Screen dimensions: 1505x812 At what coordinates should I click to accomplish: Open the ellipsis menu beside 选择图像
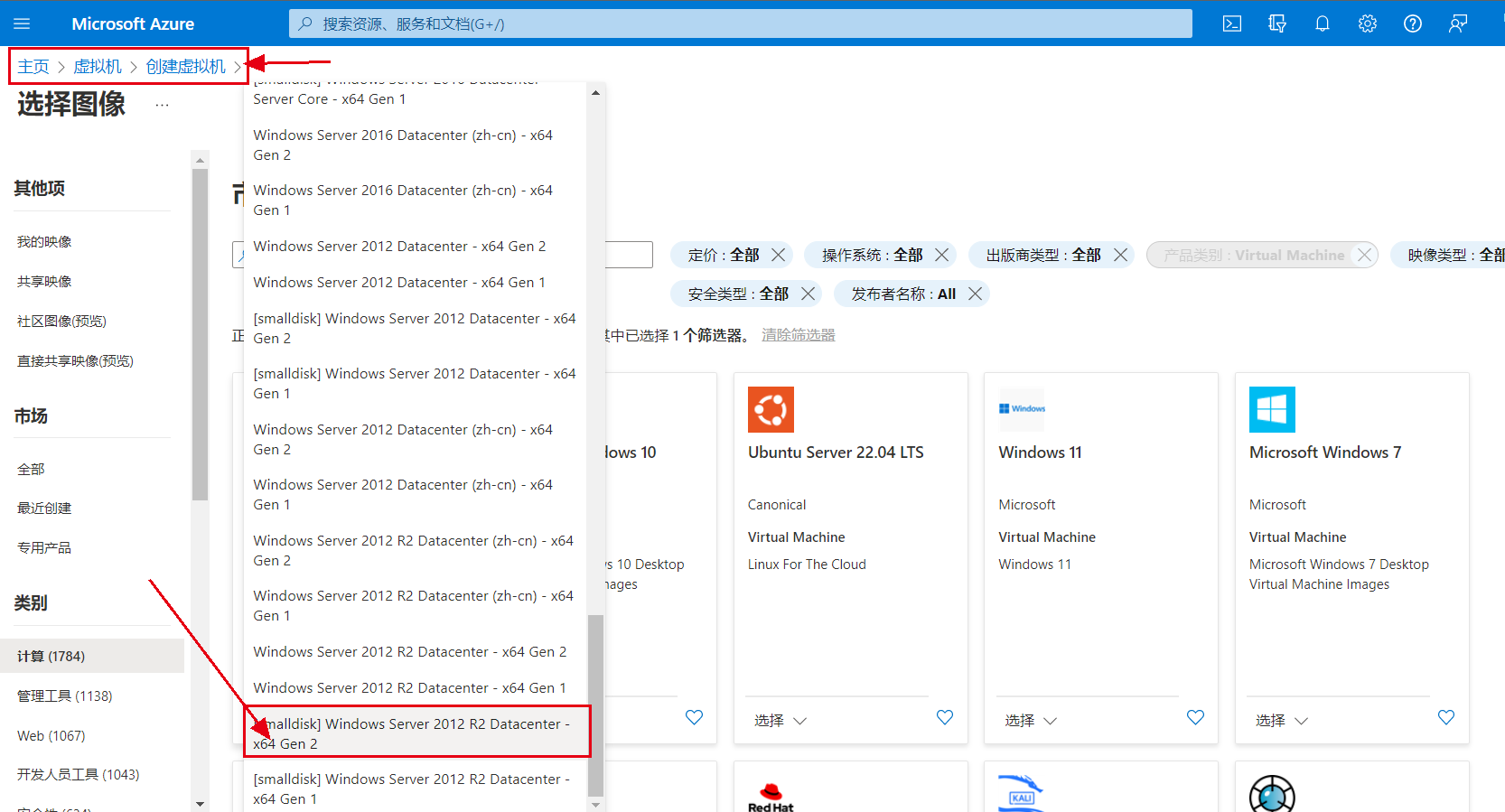(162, 105)
